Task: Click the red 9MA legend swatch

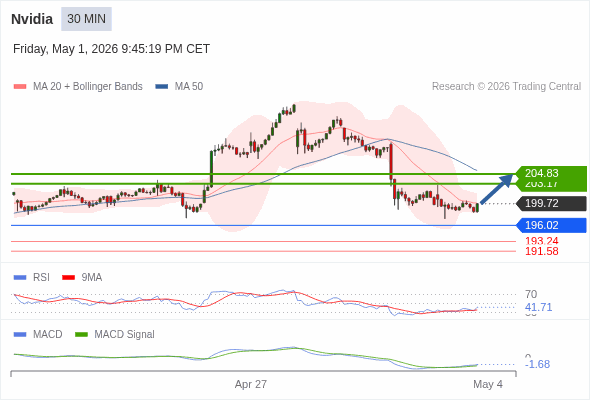Action: coord(68,278)
